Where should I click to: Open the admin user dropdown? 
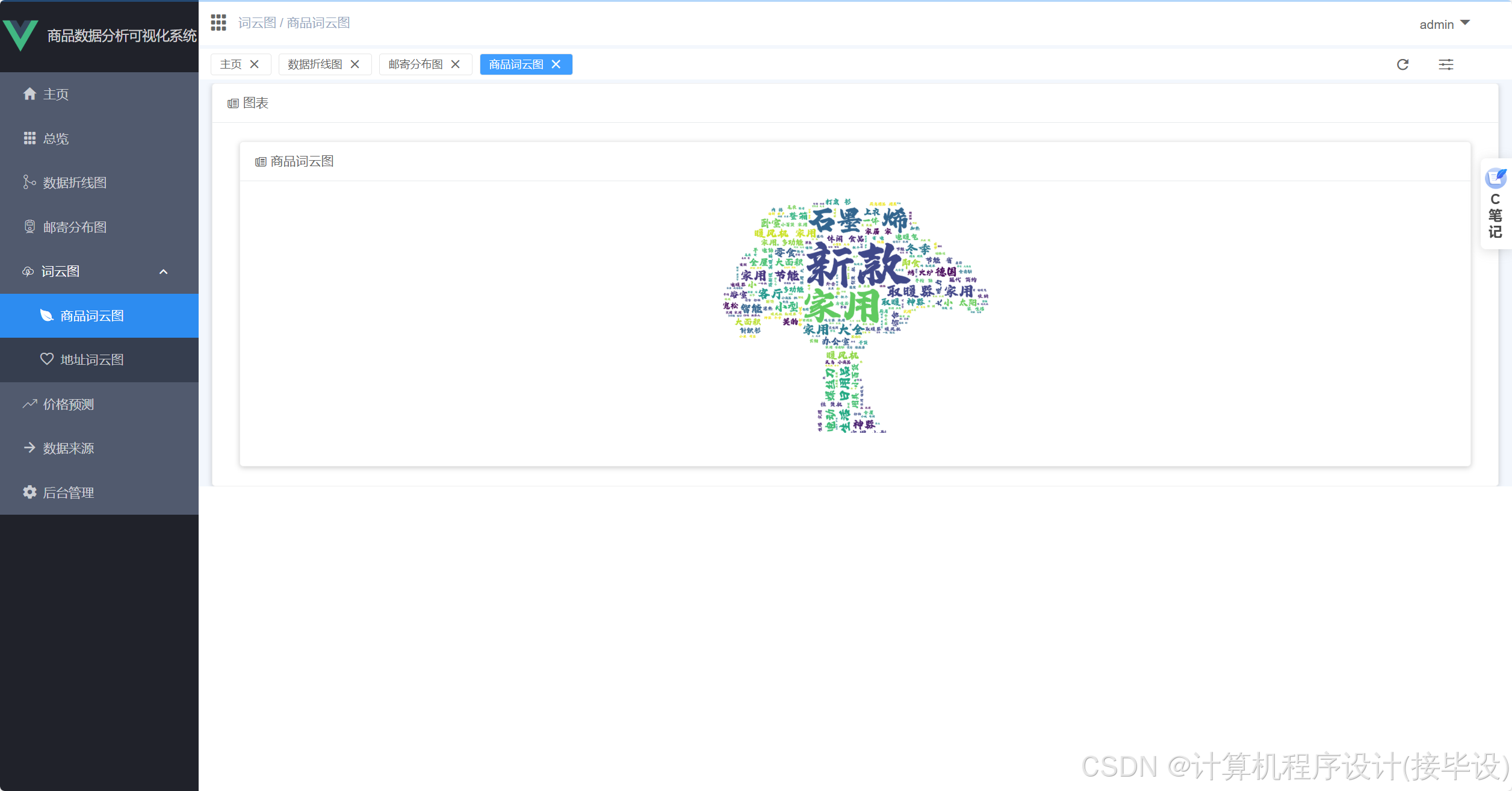[x=1443, y=24]
